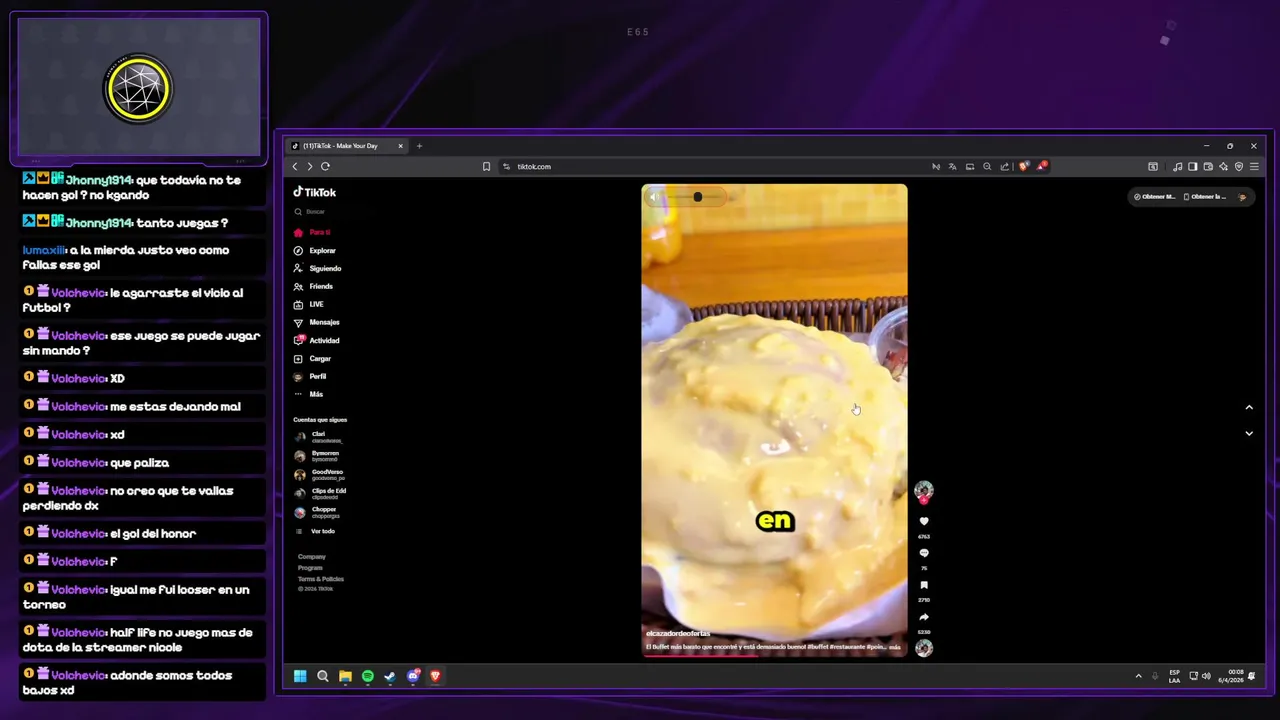The image size is (1280, 720).
Task: Bookmark the video to favorites
Action: (x=924, y=585)
